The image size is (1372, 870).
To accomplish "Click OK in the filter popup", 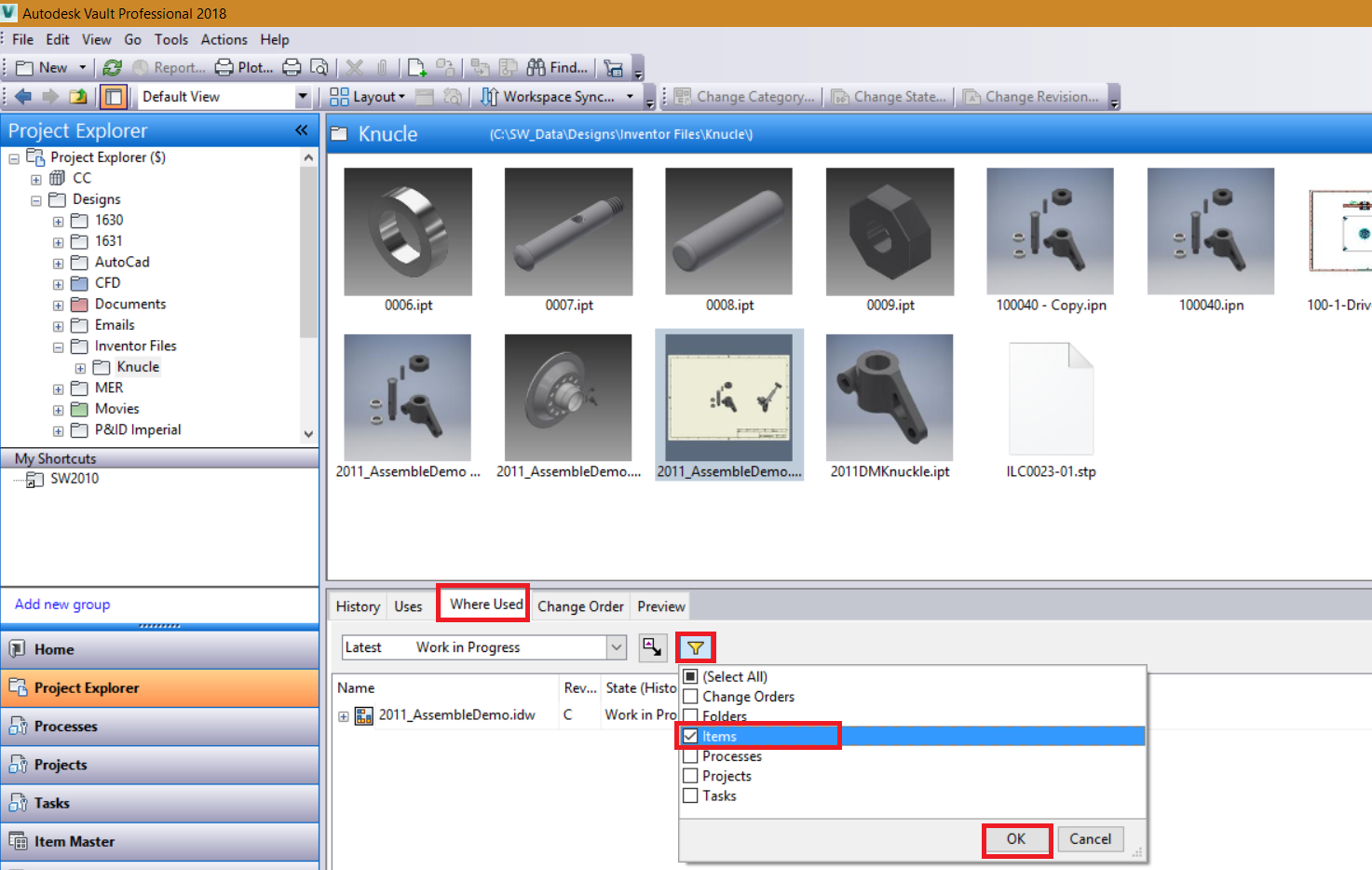I will coord(1016,839).
